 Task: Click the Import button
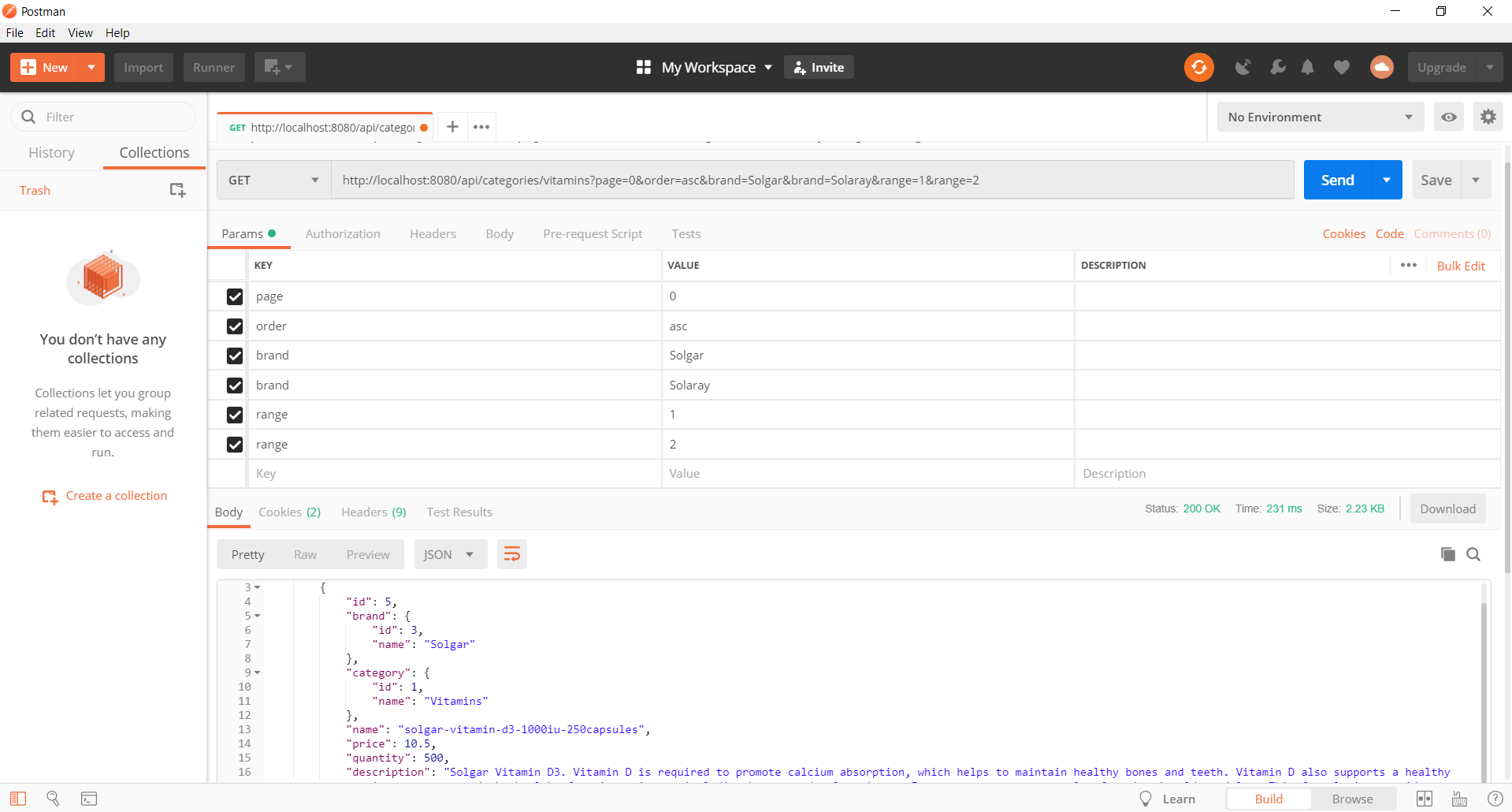tap(143, 67)
